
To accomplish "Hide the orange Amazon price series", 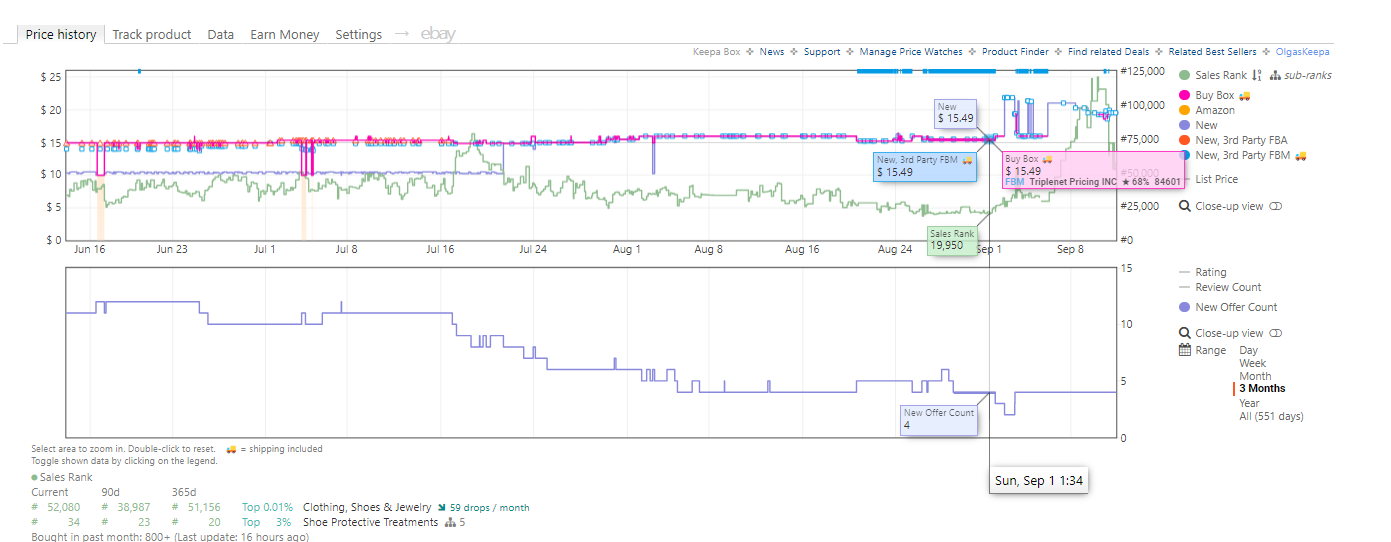I will pos(1185,110).
